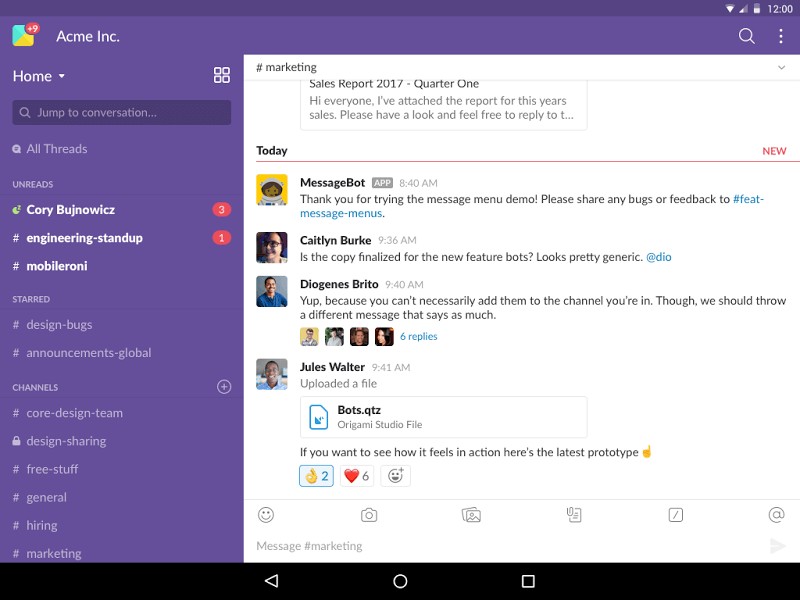Open the emoji picker in the message bar
Viewport: 800px width, 600px height.
[265, 515]
